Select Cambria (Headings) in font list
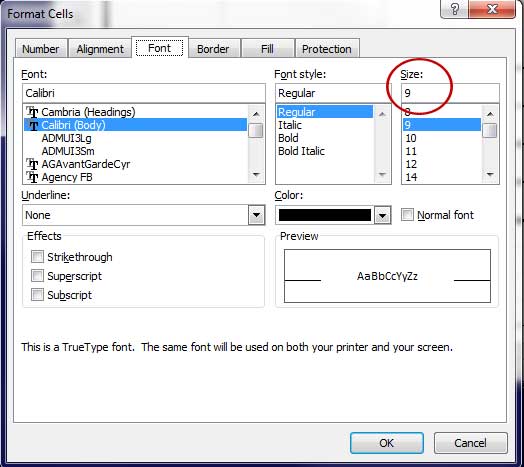 [135, 112]
